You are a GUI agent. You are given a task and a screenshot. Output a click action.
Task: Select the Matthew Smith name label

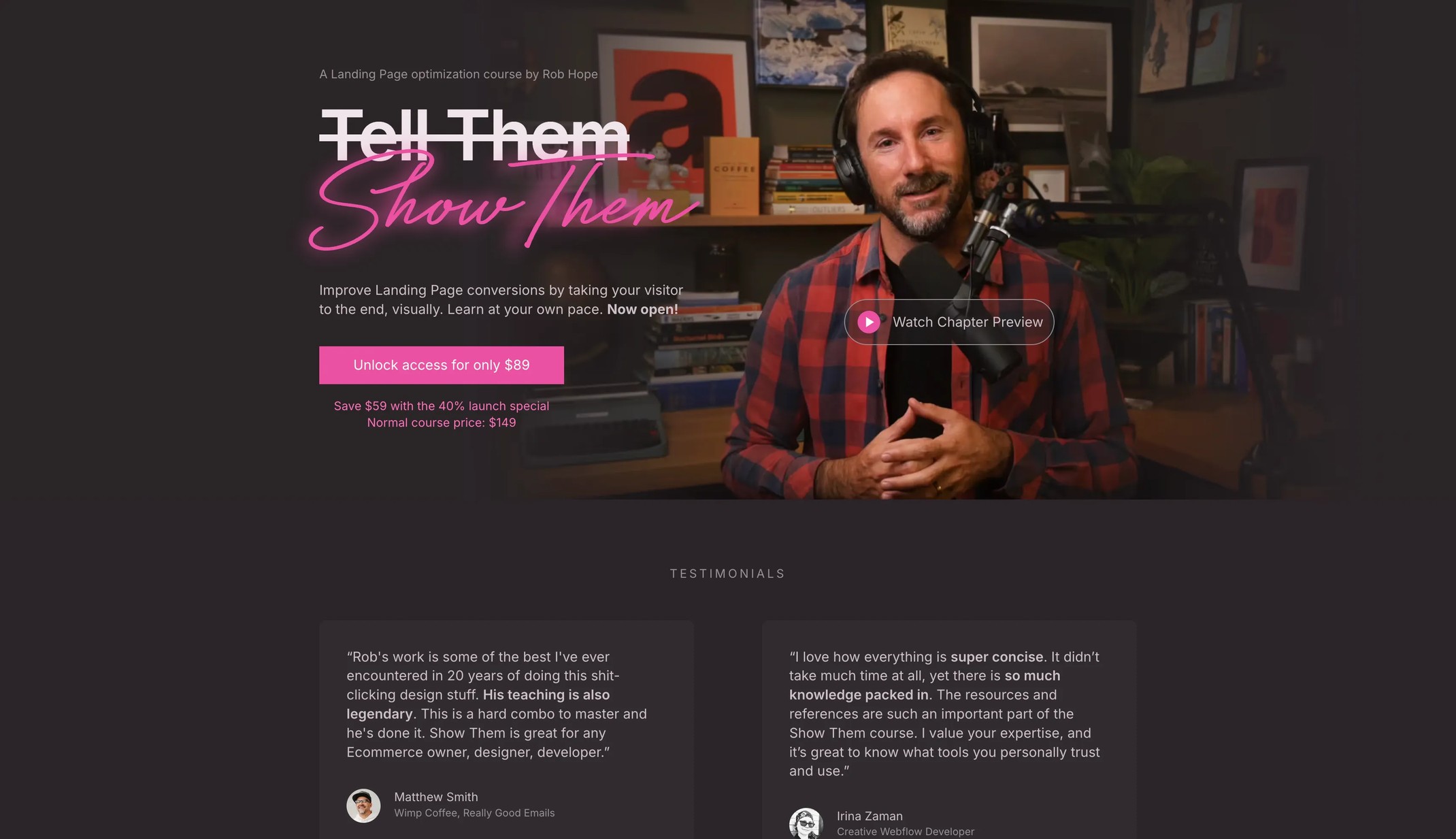(x=436, y=797)
